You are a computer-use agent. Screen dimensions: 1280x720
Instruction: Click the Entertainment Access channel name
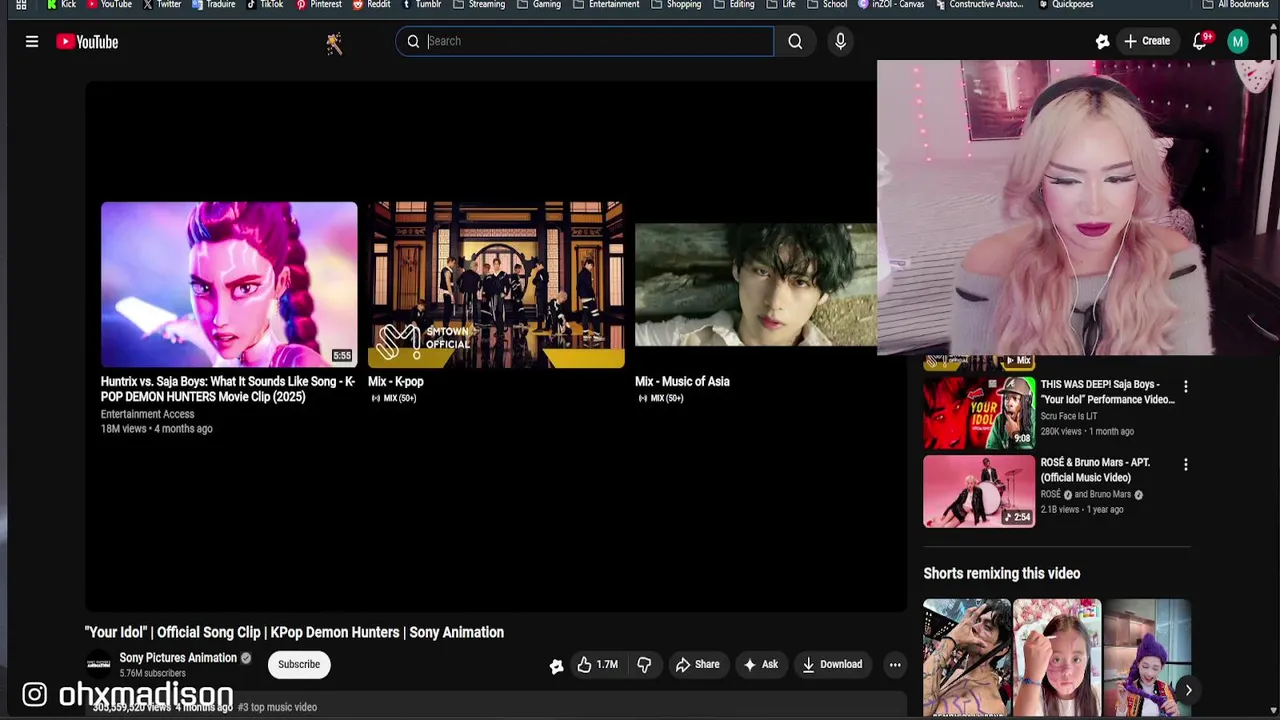click(x=147, y=414)
